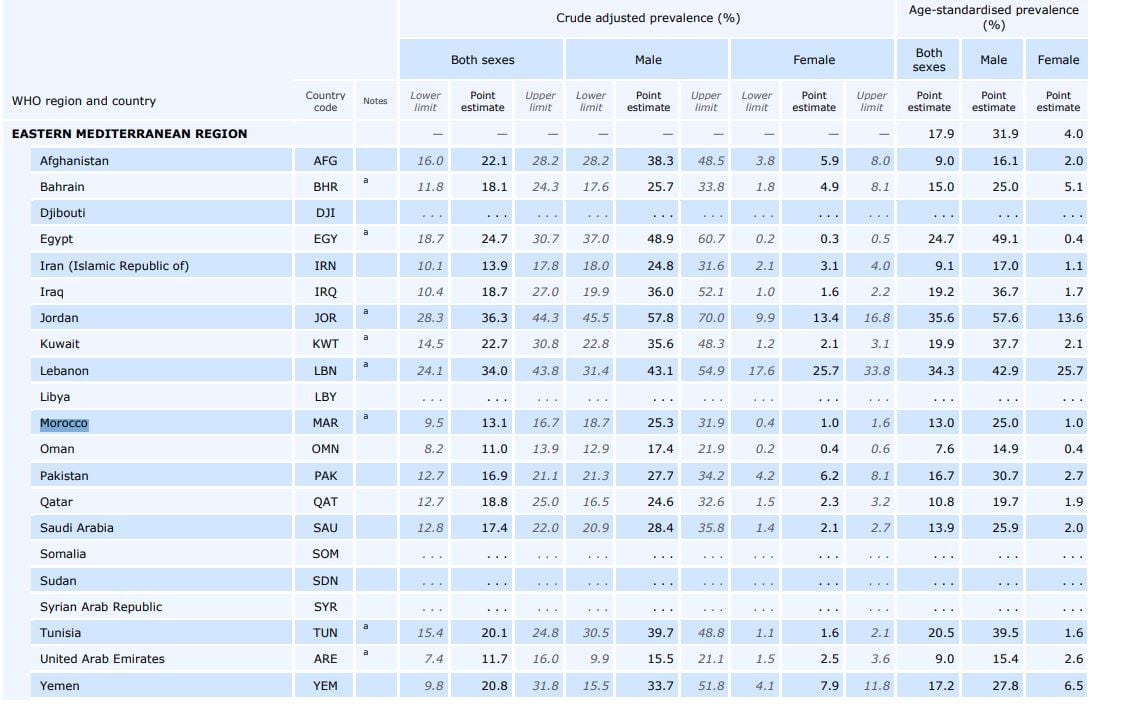Image resolution: width=1141 pixels, height=724 pixels.
Task: Click the Male crude prevalence column header
Action: click(x=648, y=60)
